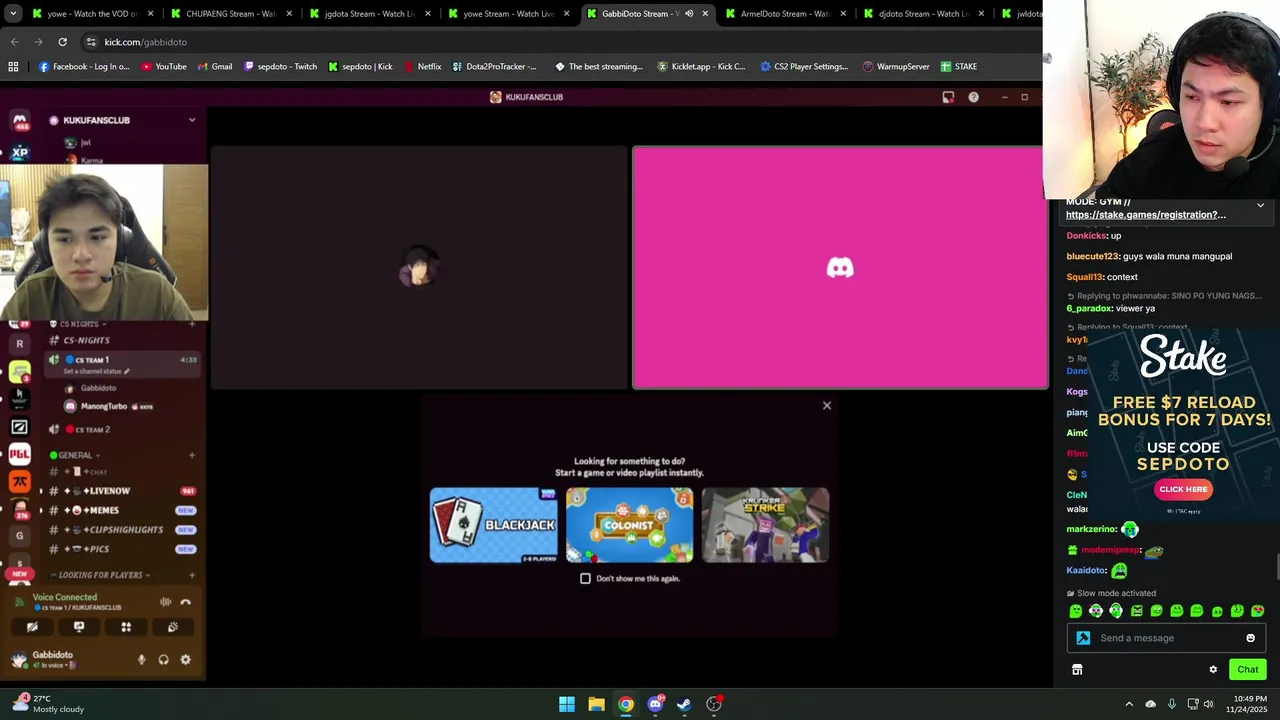This screenshot has width=1280, height=720.
Task: Select the pink Discord-logo participant tile
Action: click(x=840, y=267)
